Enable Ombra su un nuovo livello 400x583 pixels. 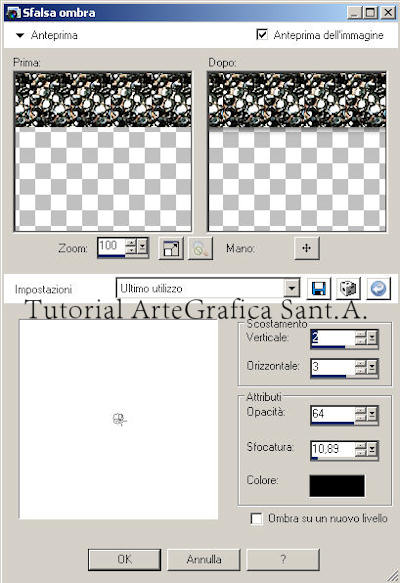tap(257, 518)
